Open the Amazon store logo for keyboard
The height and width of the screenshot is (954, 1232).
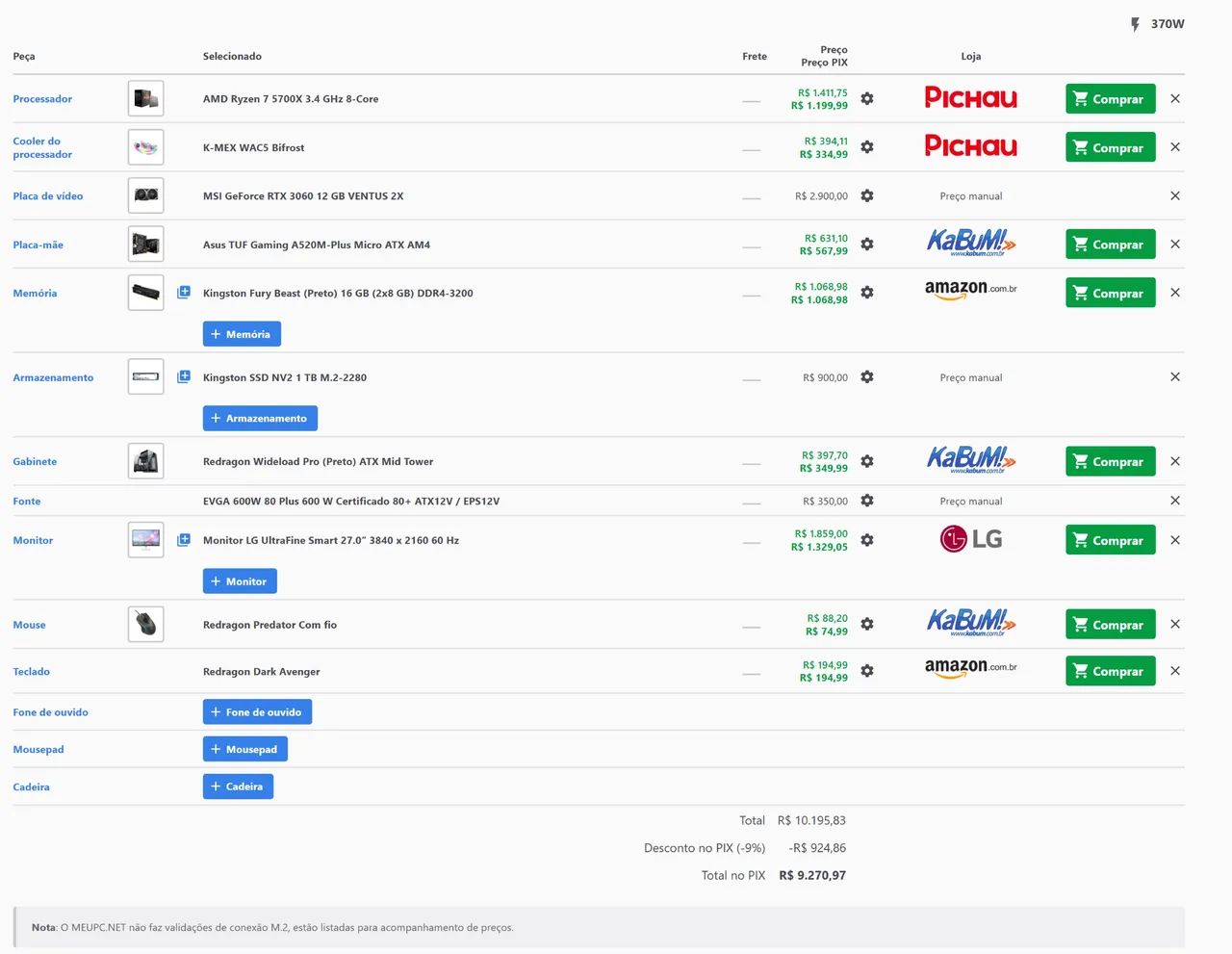coord(970,668)
